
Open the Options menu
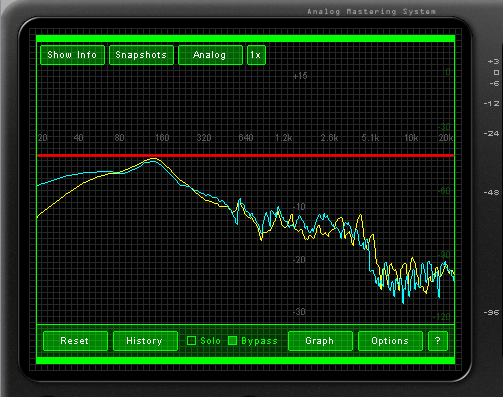click(390, 341)
